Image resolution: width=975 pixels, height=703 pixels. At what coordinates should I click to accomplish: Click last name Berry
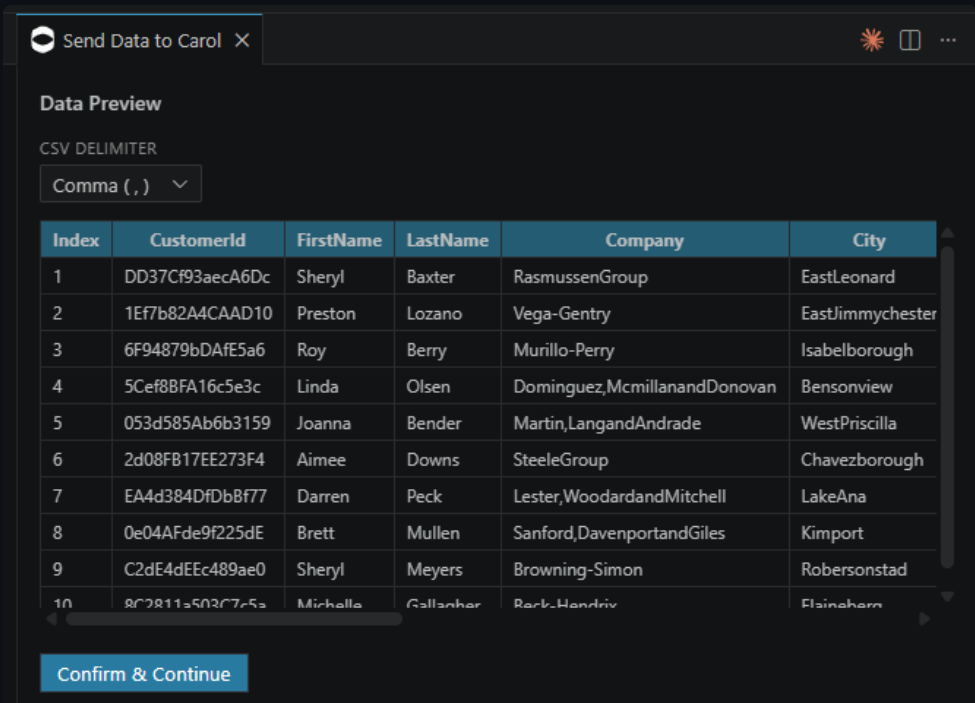point(427,351)
